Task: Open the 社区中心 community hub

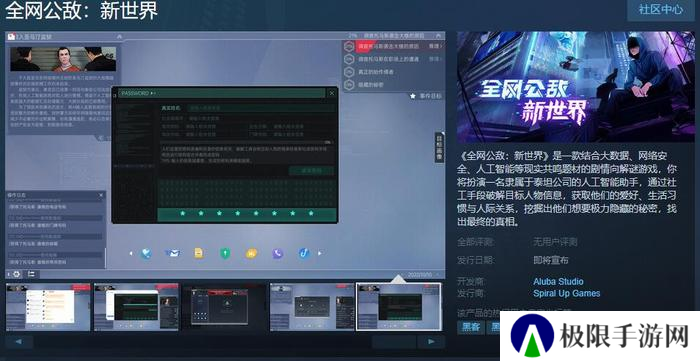Action: [x=661, y=9]
